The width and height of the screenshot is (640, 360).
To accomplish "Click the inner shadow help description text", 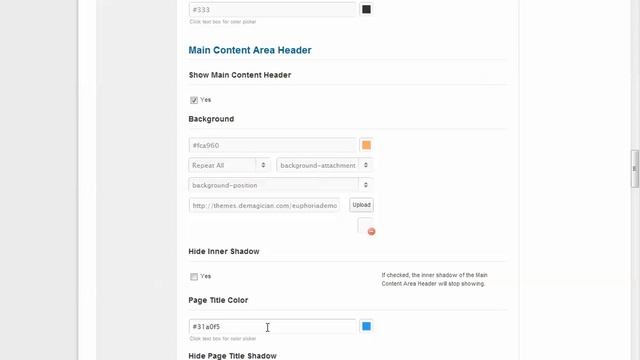I will (434, 279).
